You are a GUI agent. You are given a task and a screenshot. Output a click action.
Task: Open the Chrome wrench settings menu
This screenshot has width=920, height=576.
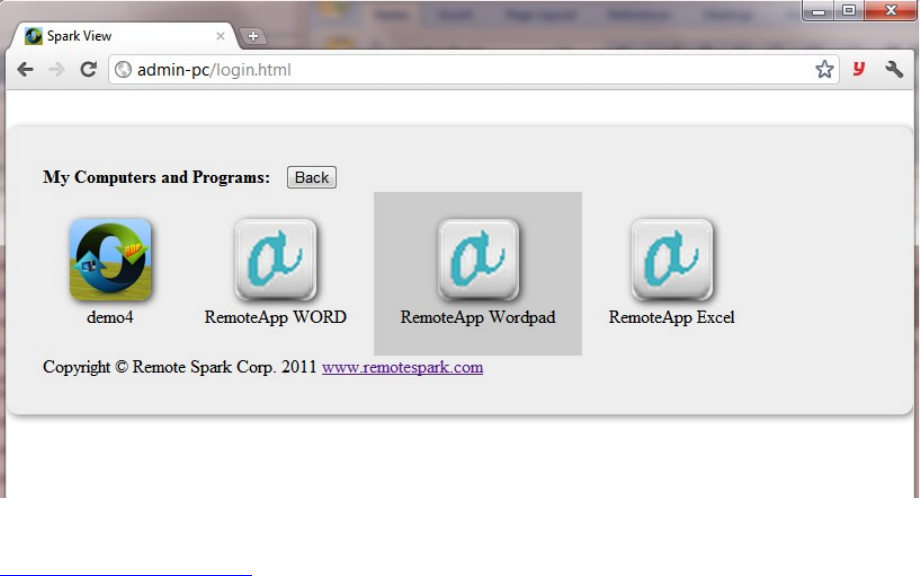[x=894, y=69]
